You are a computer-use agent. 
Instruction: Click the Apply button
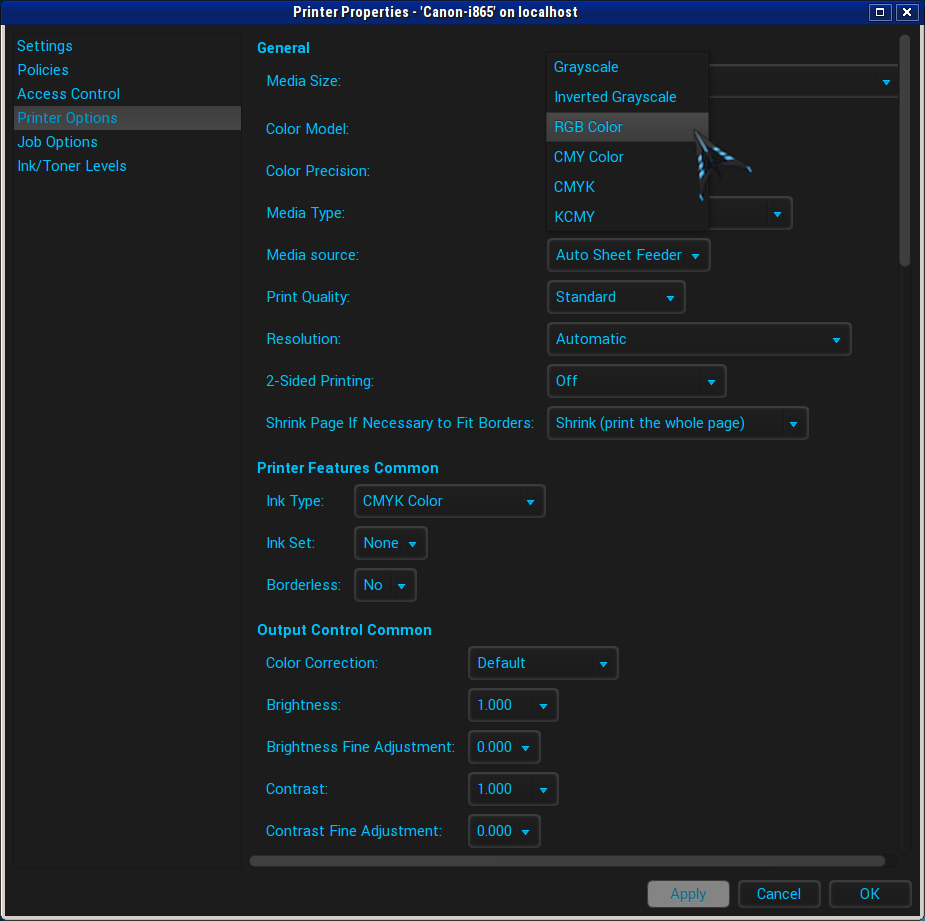(688, 894)
